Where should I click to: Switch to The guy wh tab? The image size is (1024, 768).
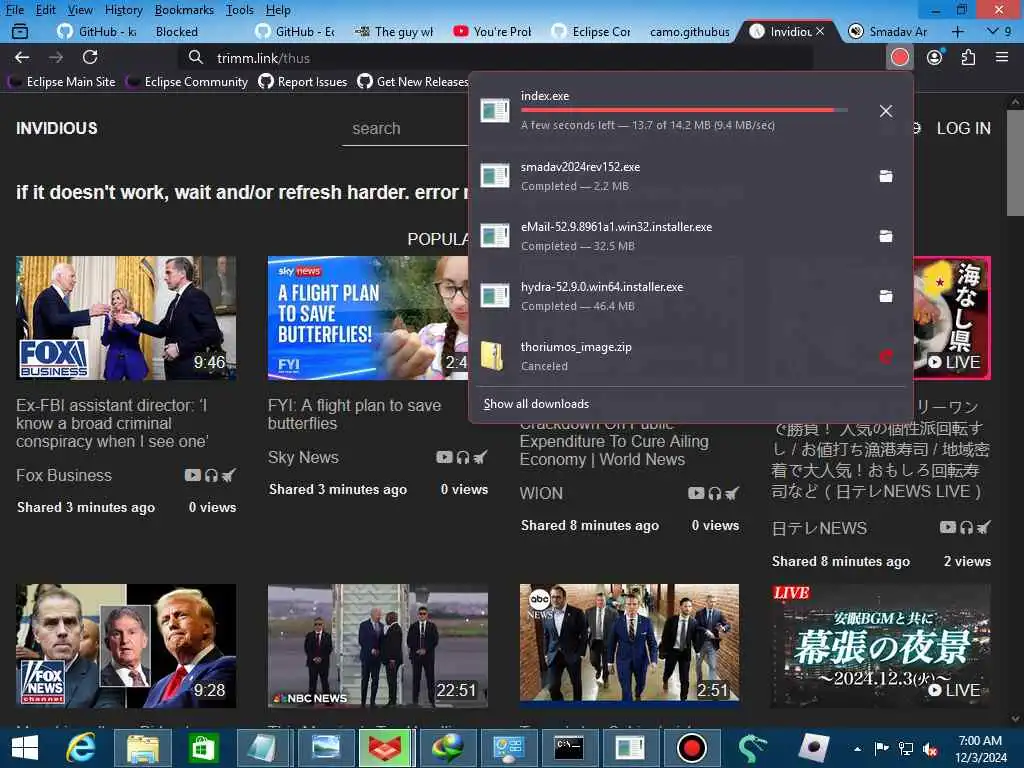click(394, 31)
